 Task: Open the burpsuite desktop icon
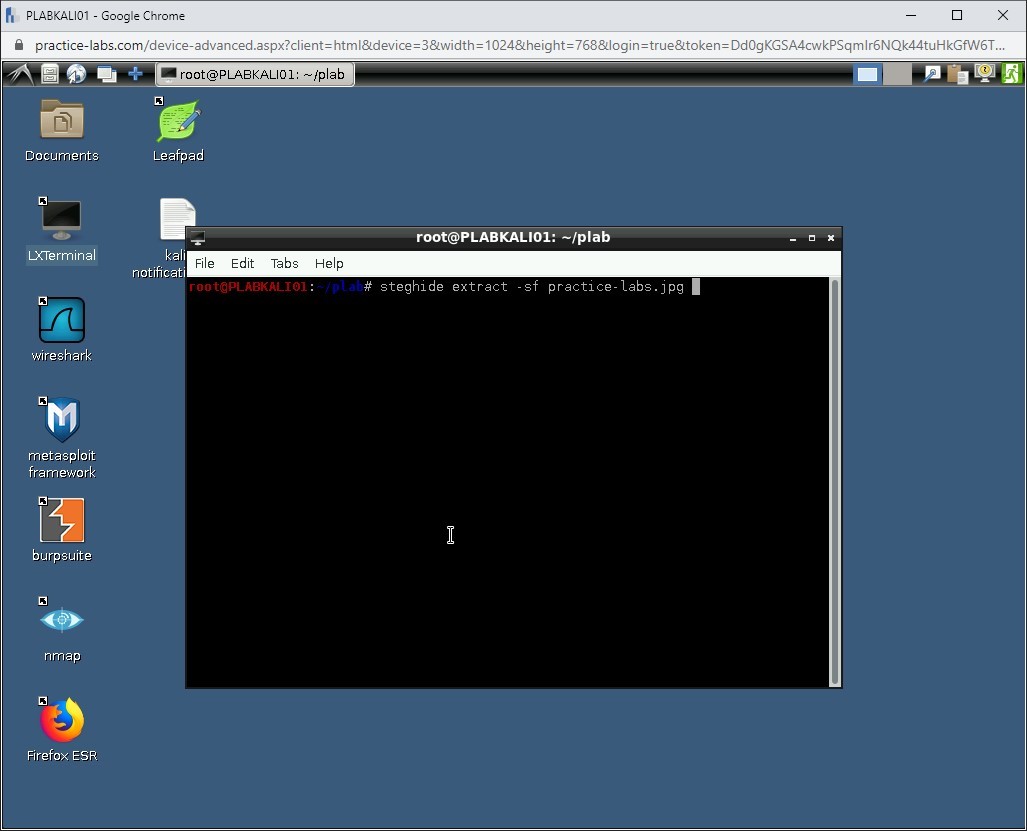coord(62,521)
